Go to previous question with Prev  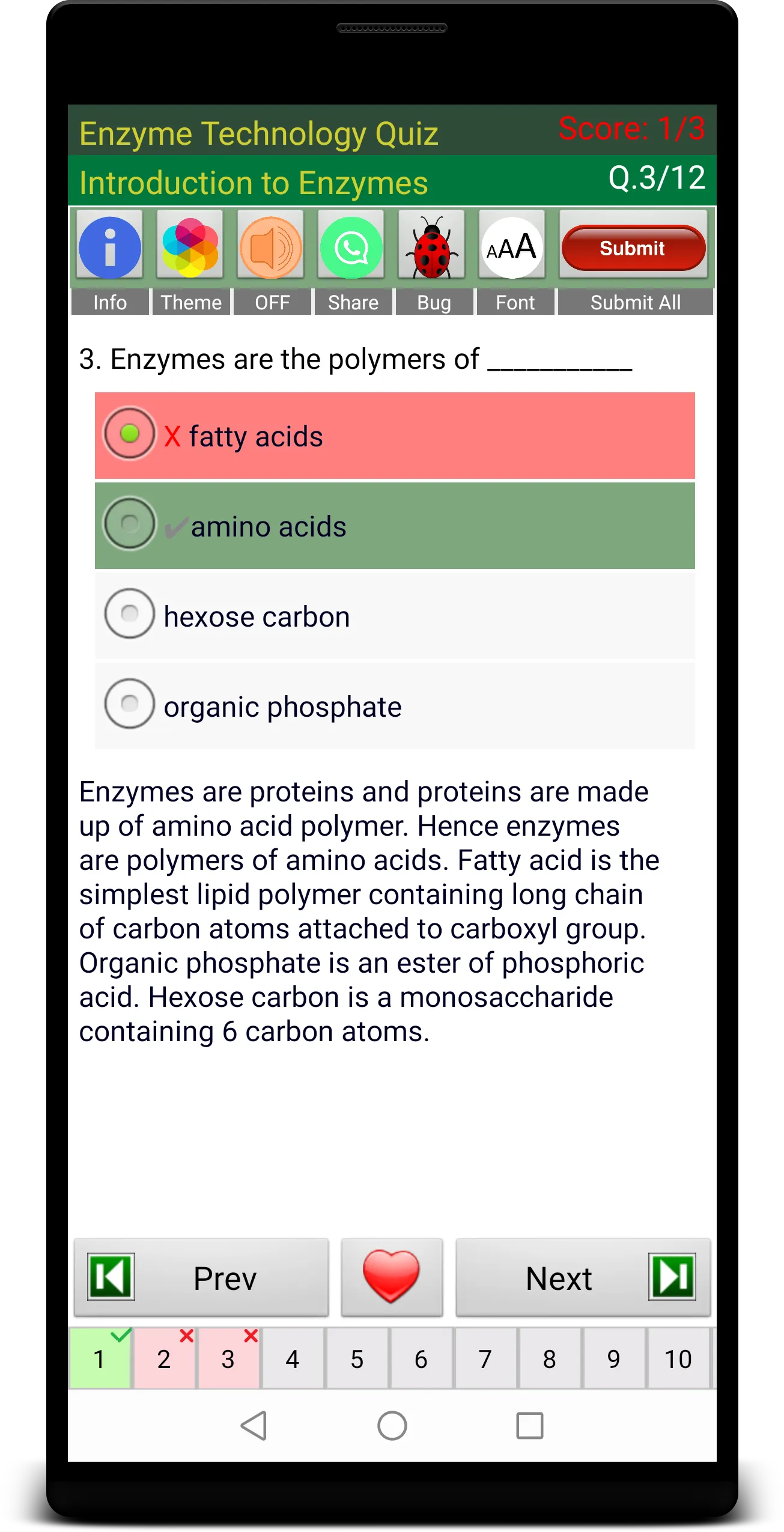click(201, 1277)
